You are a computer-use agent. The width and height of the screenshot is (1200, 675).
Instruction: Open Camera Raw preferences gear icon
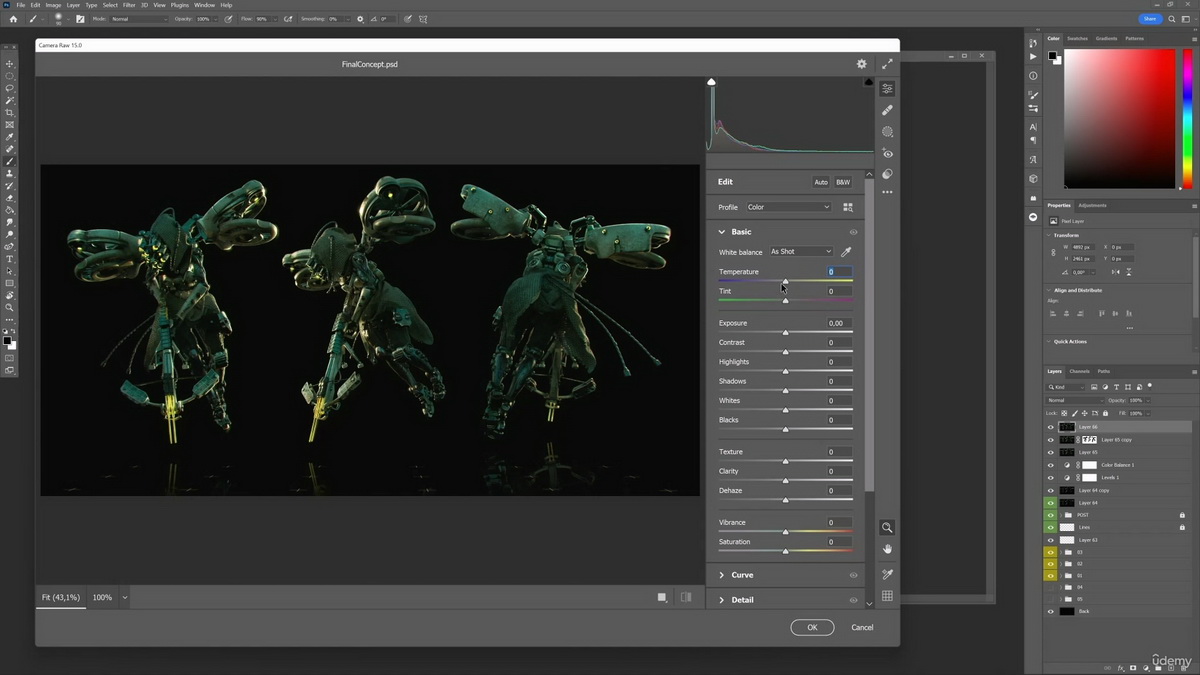point(862,64)
